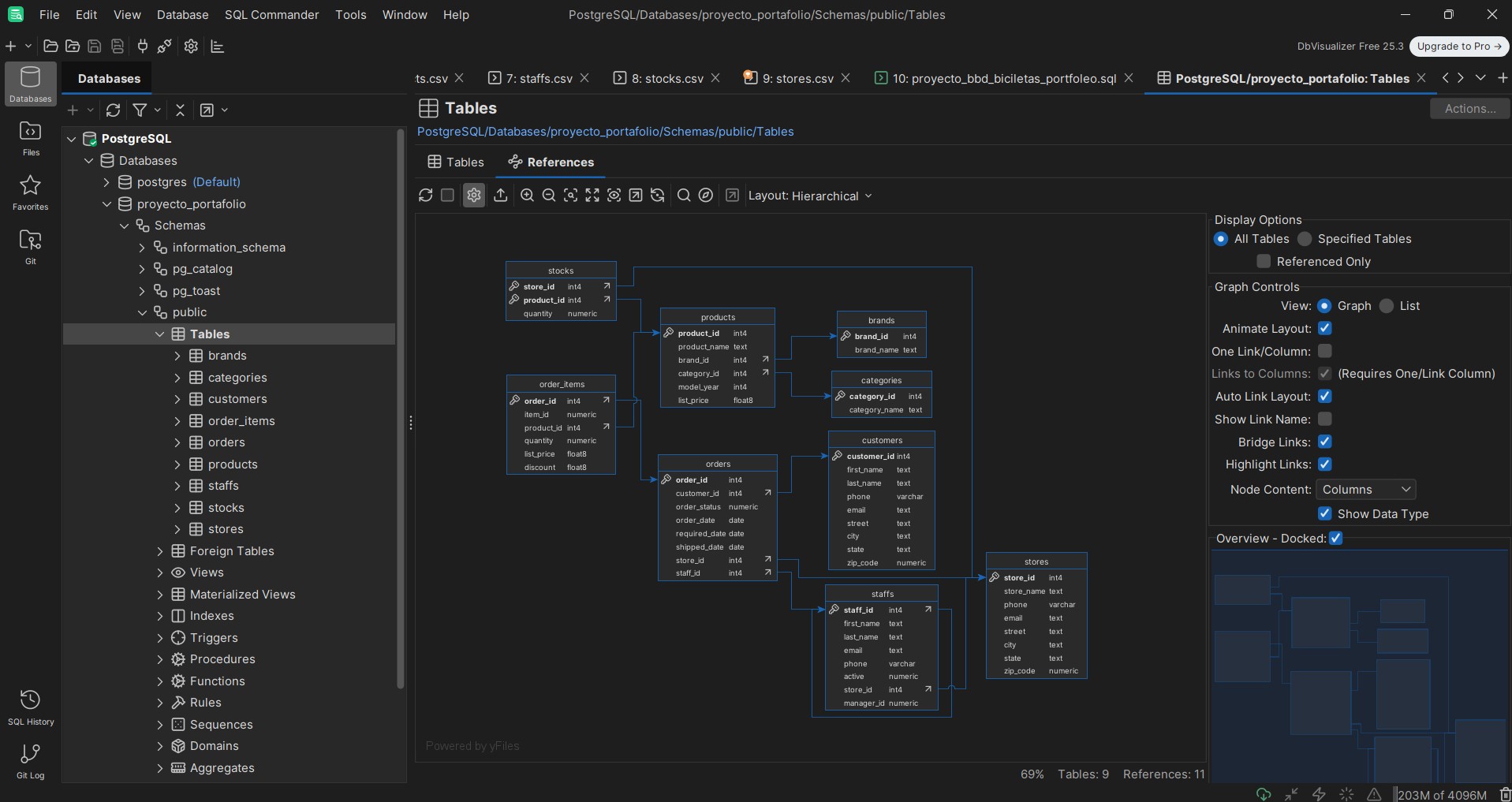Click the Tables breadcrumb path link

pyautogui.click(x=605, y=132)
